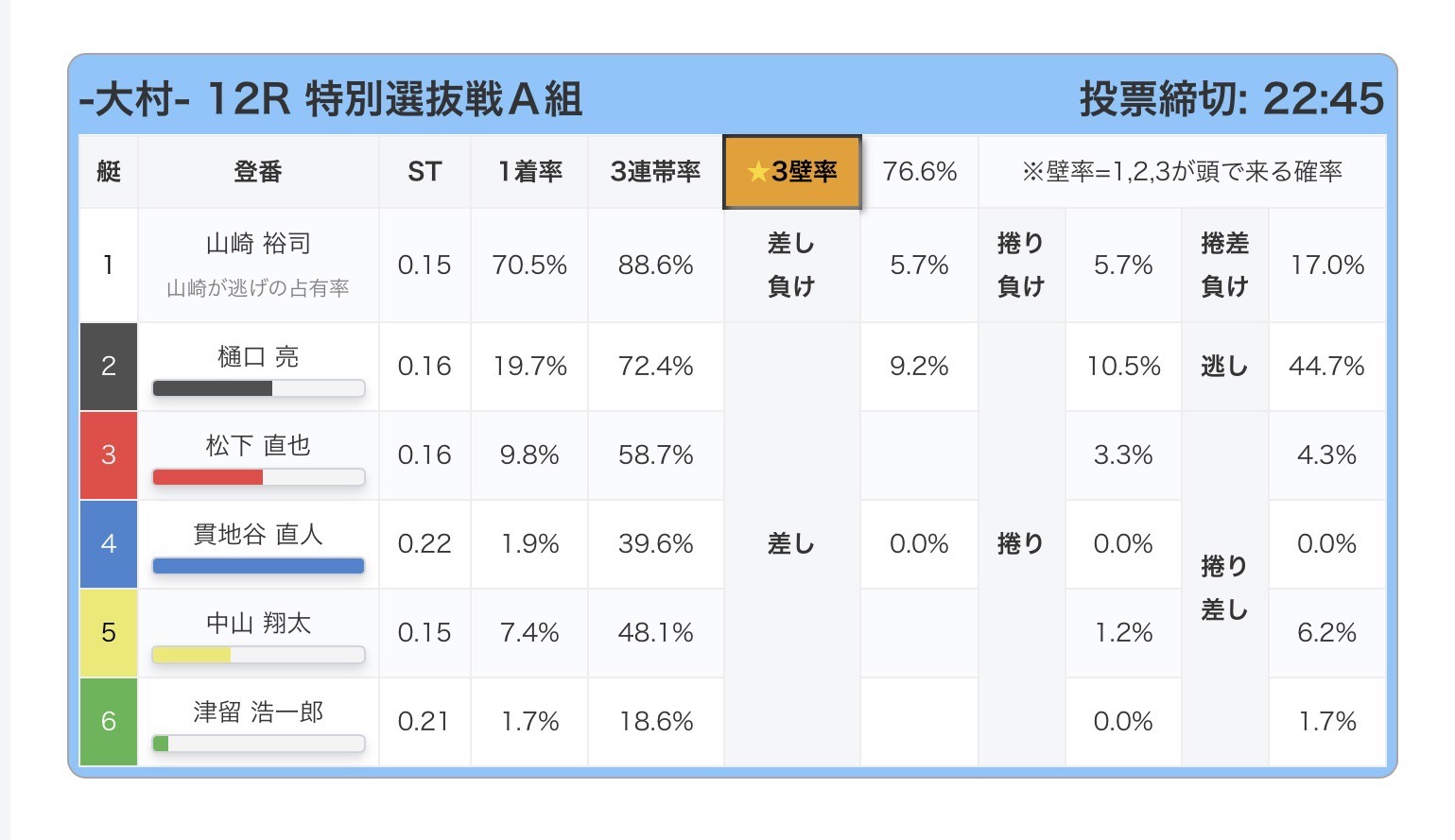Click racer name 松下 直也
This screenshot has width=1455, height=840.
coord(258,445)
